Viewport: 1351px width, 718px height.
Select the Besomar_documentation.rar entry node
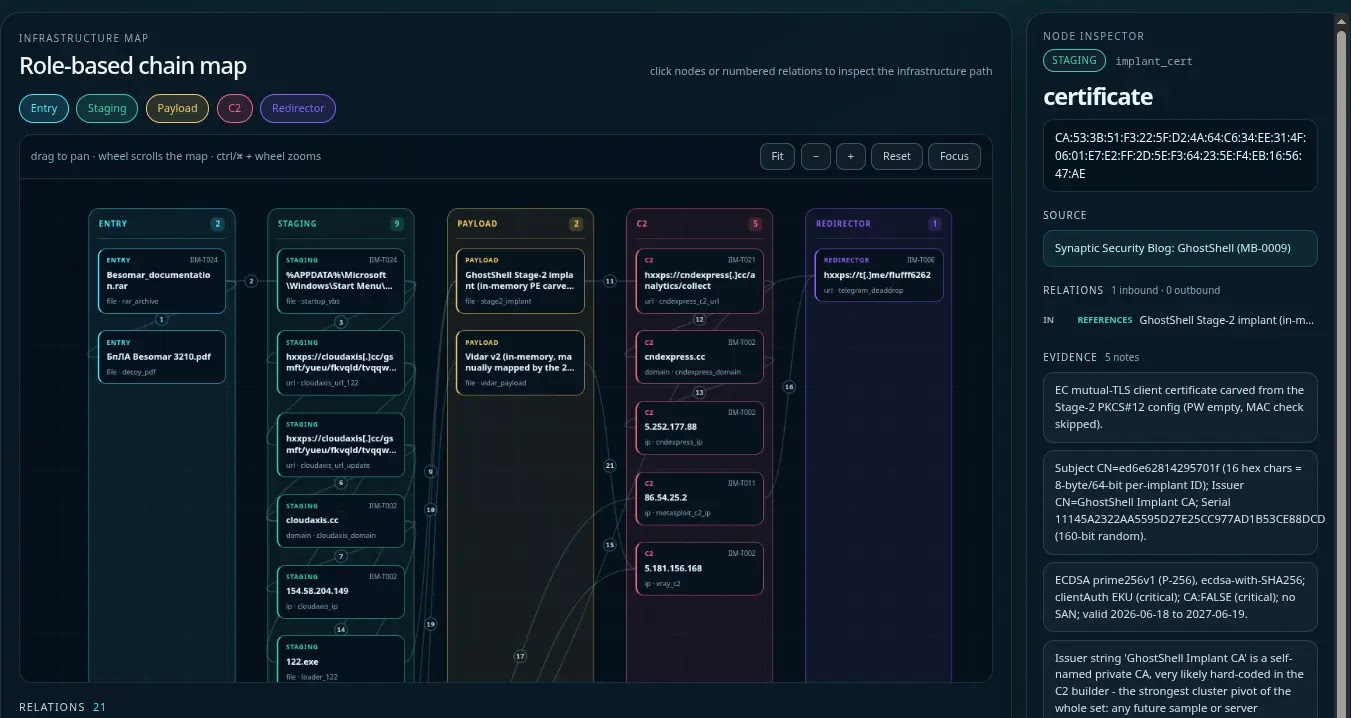161,280
